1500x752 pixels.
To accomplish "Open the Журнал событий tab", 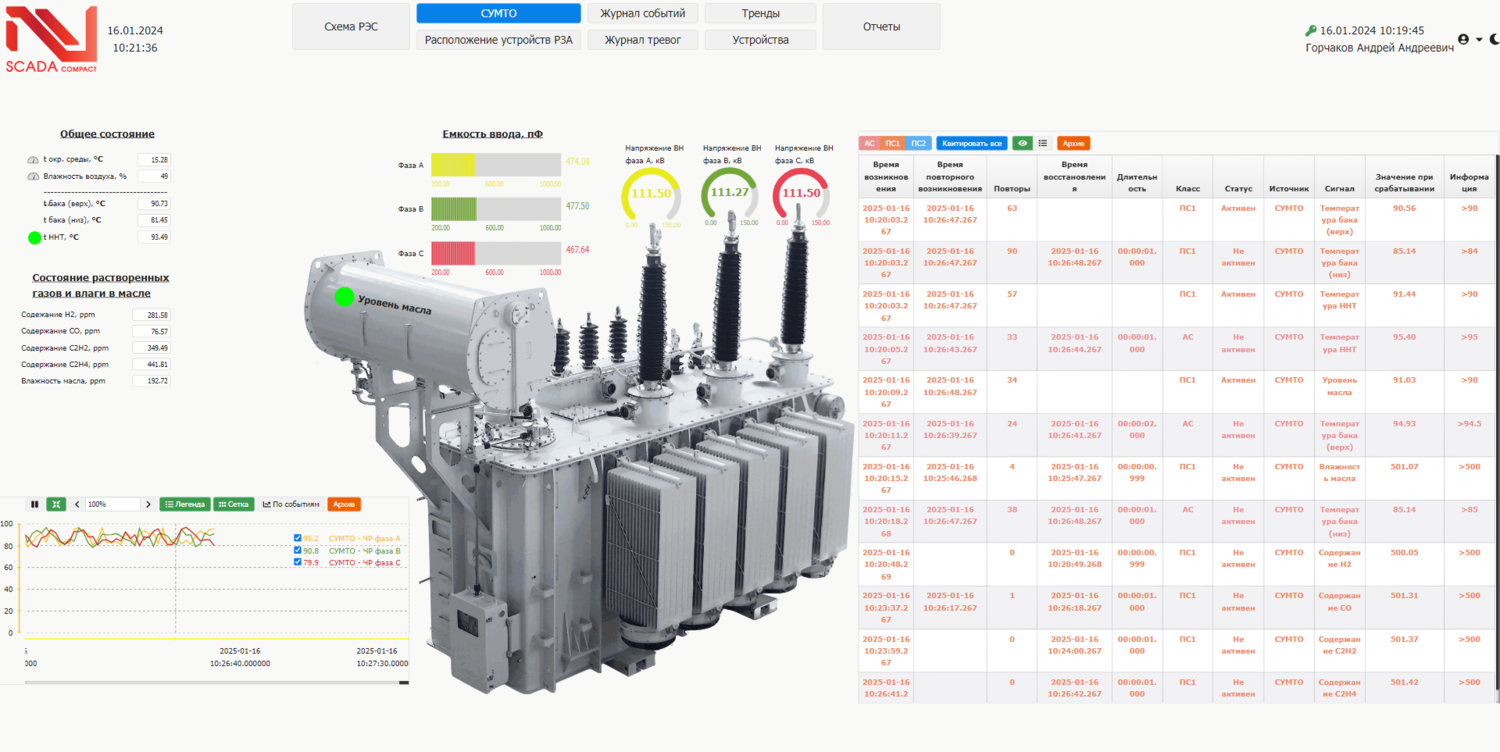I will (x=642, y=13).
